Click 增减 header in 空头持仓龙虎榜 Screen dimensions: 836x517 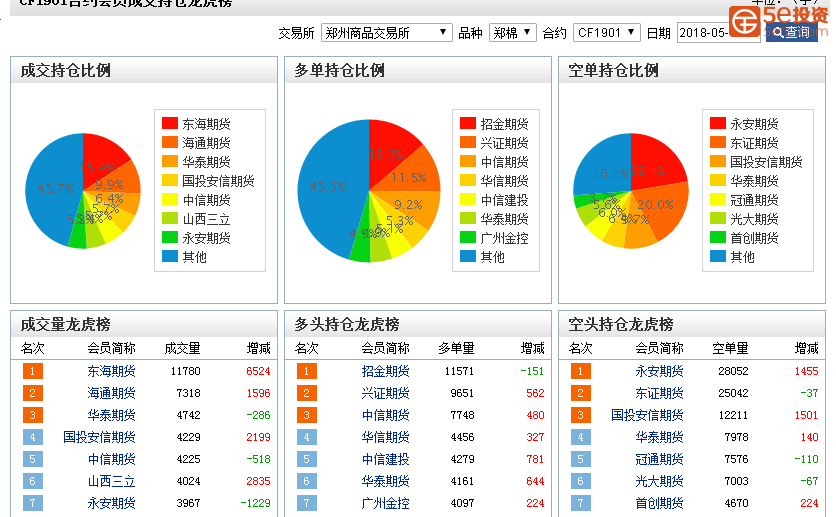tap(806, 349)
